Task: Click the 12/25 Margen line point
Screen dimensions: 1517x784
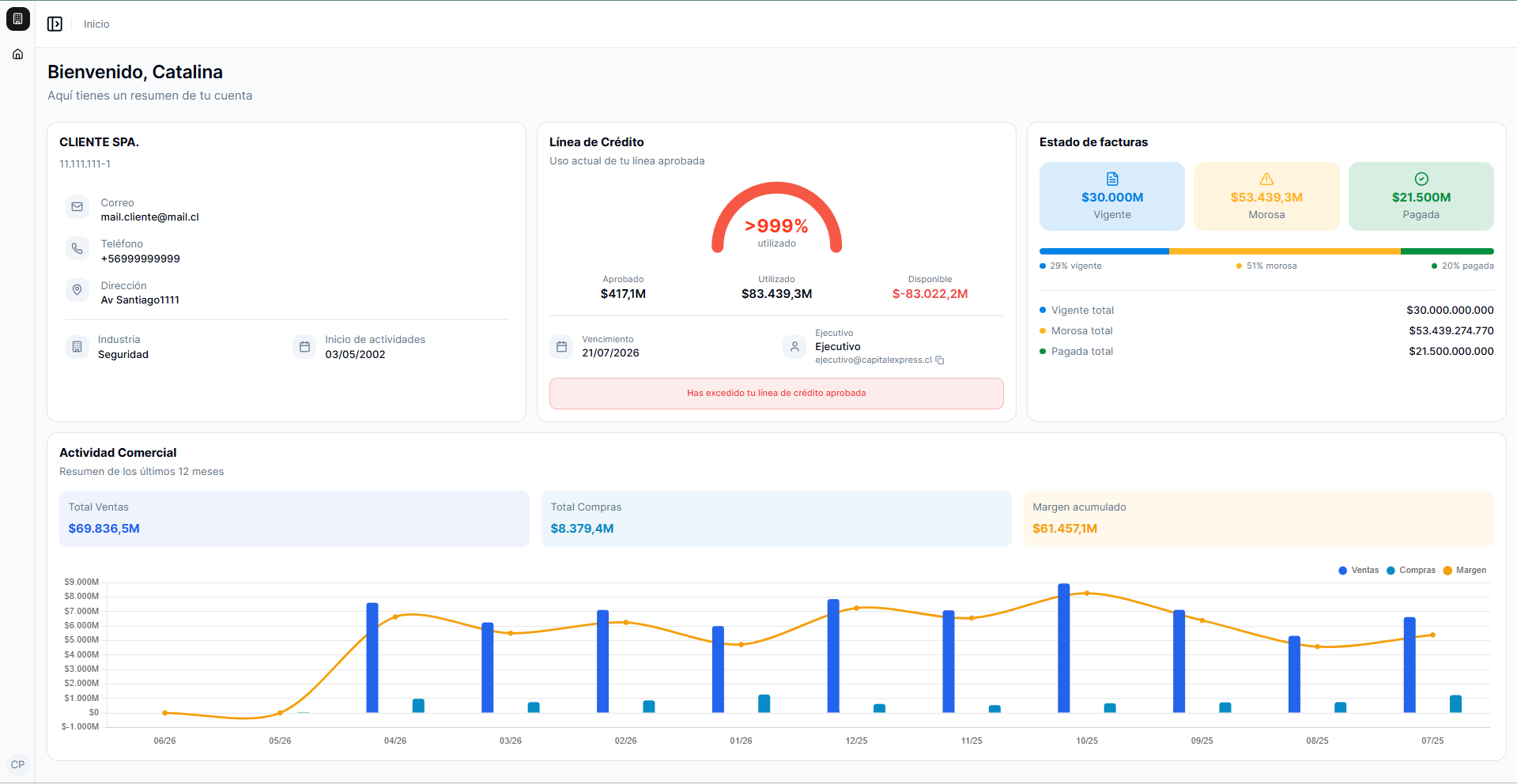Action: point(856,608)
